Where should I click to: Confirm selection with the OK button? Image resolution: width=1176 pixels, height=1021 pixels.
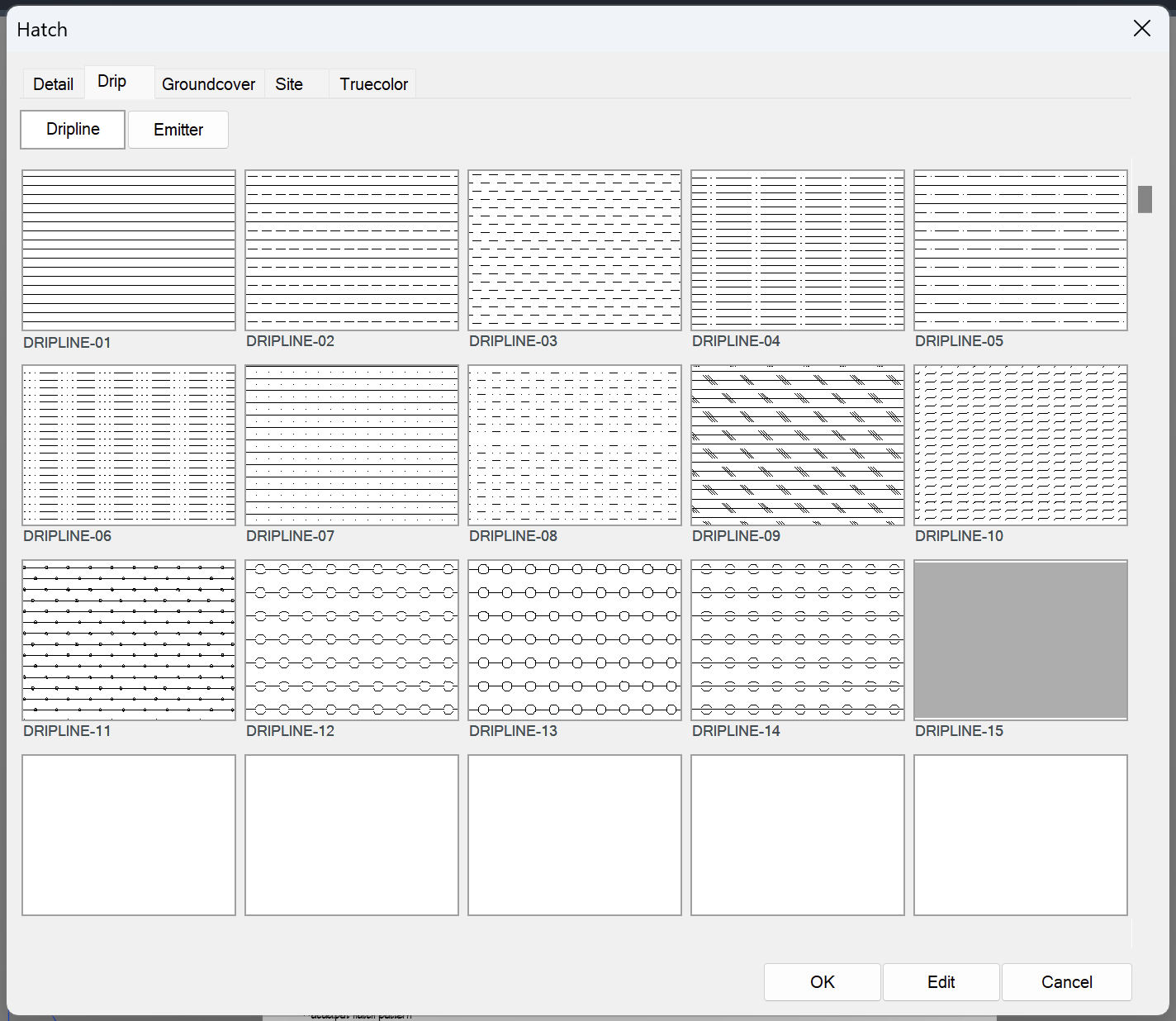point(823,982)
